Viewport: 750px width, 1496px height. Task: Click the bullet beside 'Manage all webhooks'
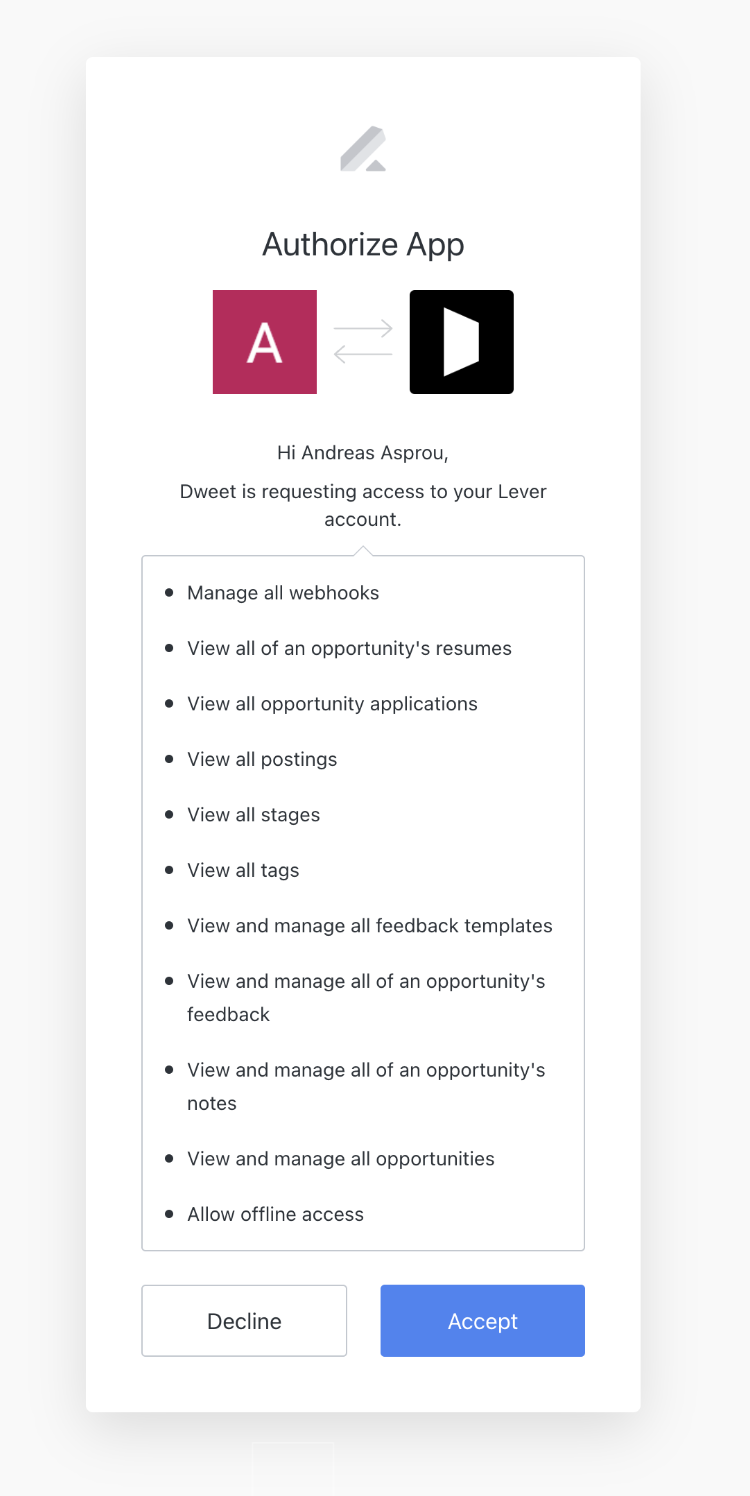[169, 592]
